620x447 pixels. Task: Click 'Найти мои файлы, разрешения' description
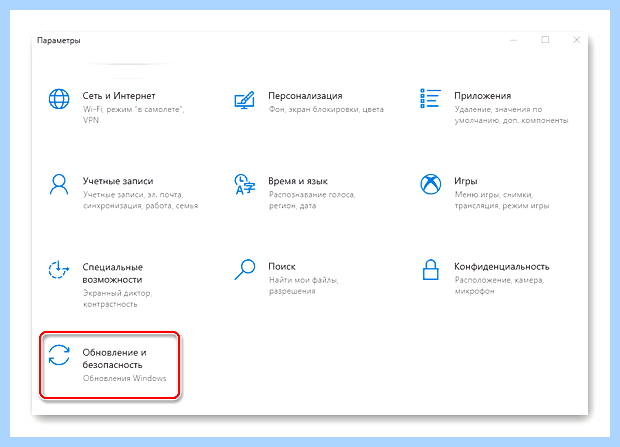pos(304,285)
